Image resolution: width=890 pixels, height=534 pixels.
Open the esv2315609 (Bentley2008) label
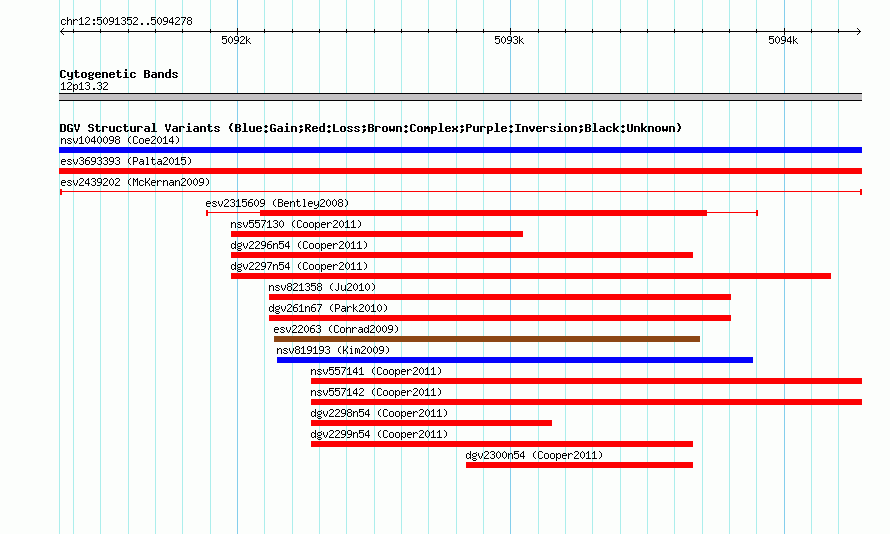[277, 203]
